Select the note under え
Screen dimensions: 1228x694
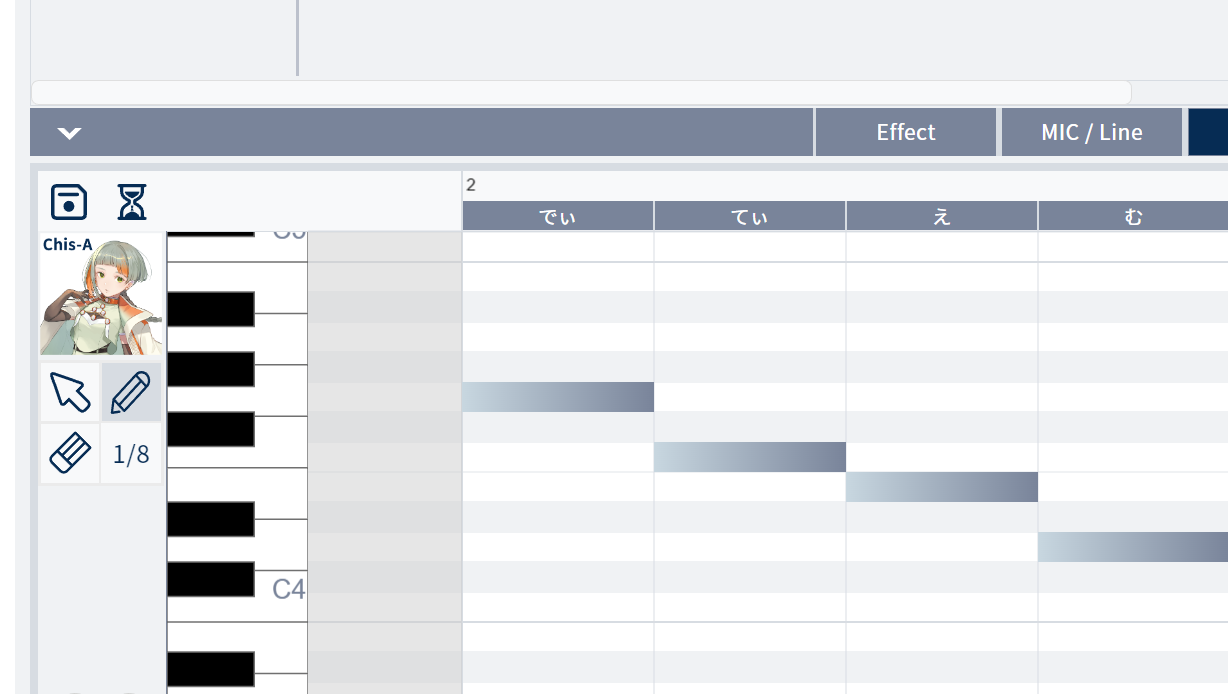point(941,487)
